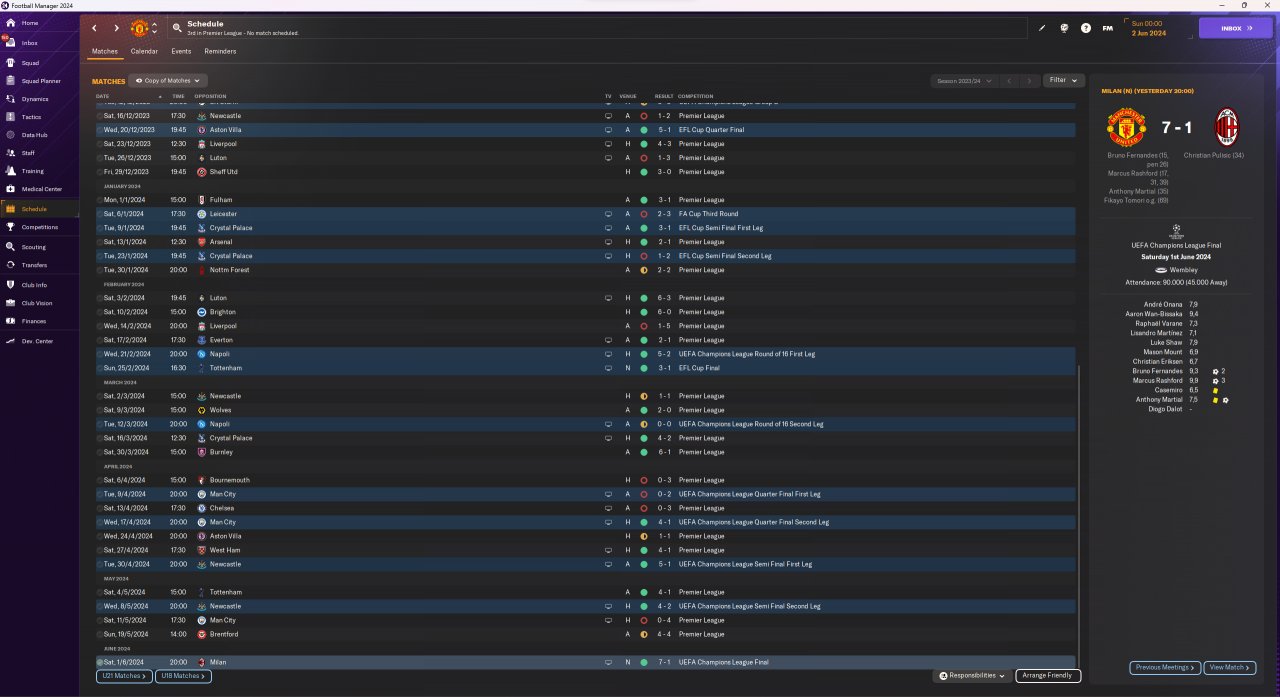Click the View Match button

click(1230, 667)
